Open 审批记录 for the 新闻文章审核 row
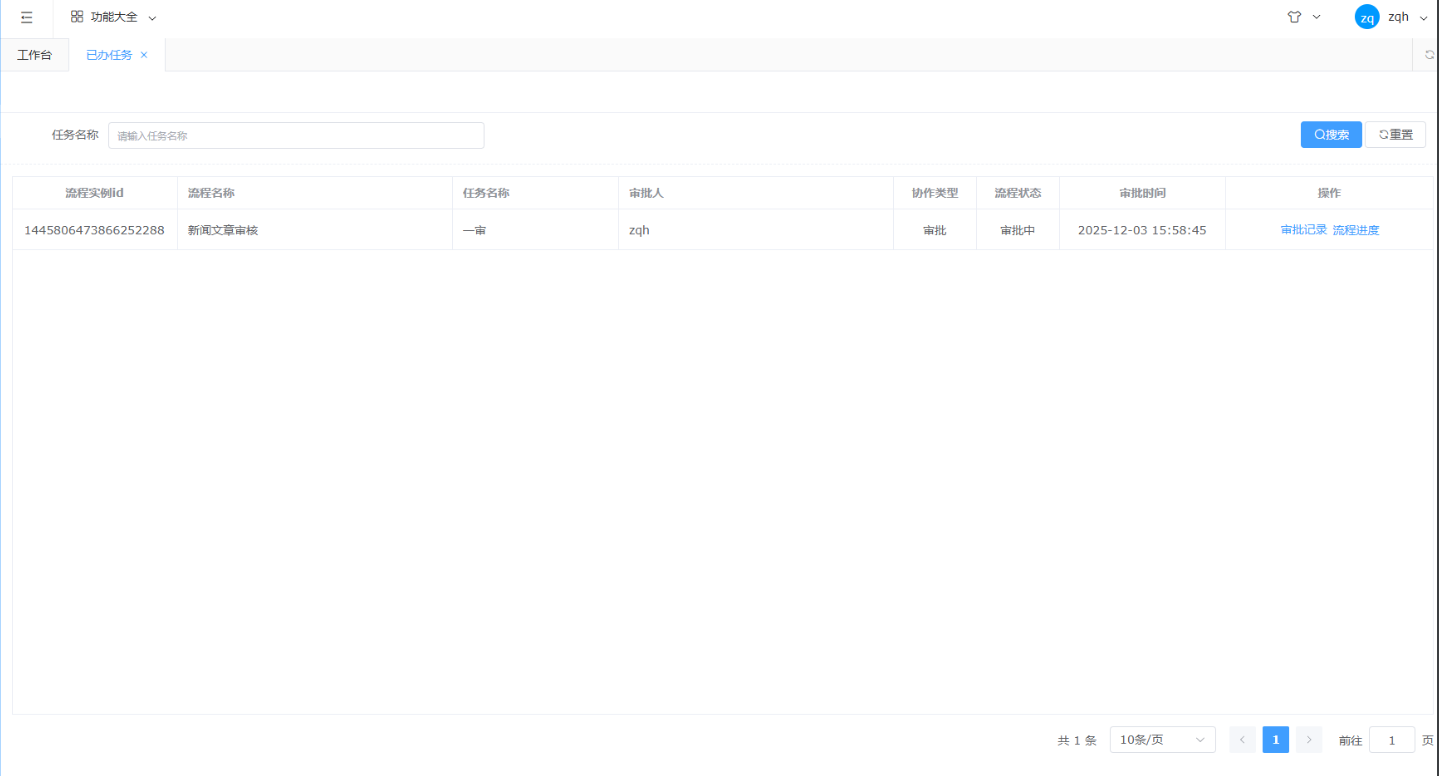The image size is (1439, 776). point(1303,230)
